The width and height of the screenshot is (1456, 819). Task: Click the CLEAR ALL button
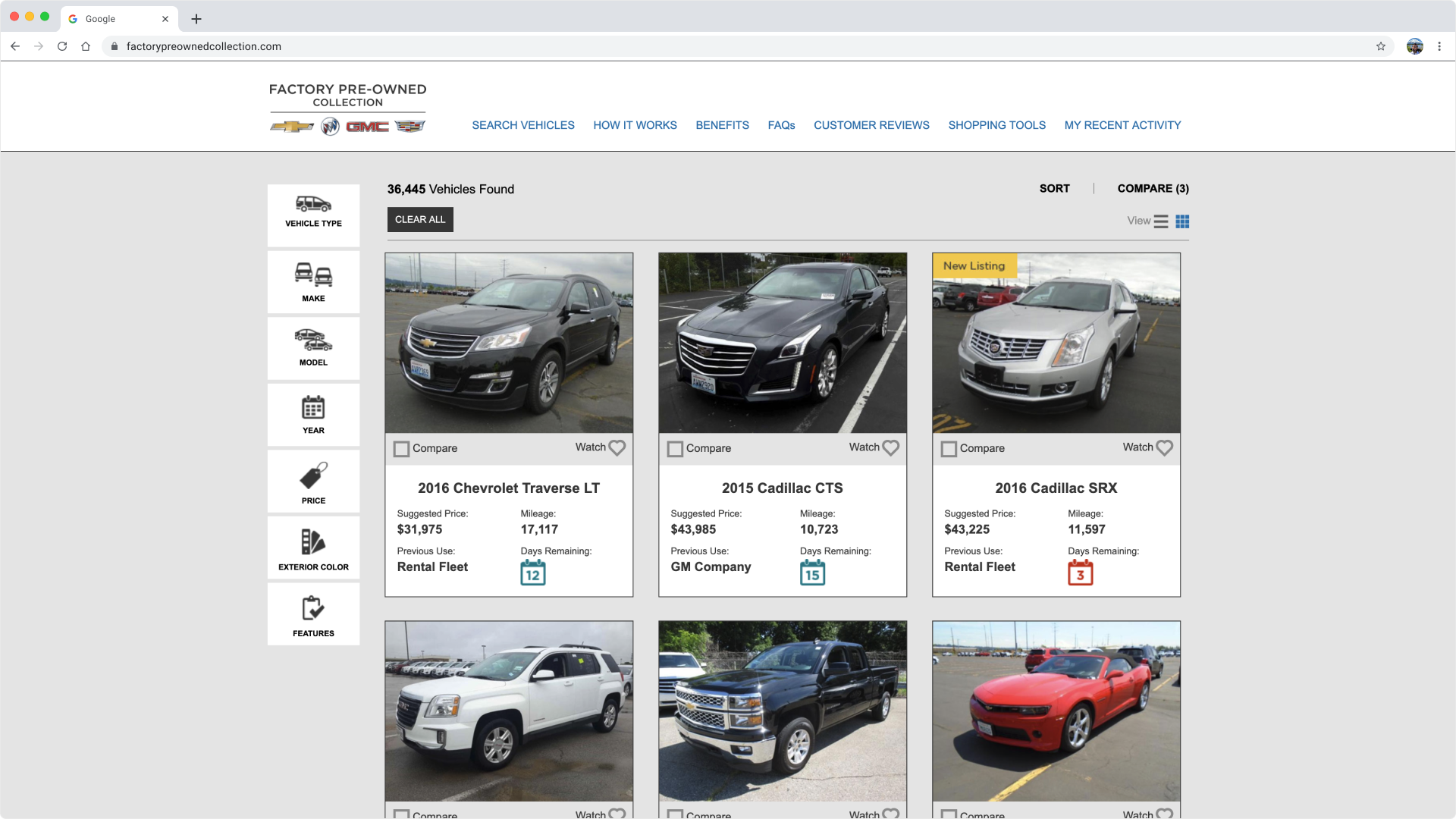coord(420,220)
